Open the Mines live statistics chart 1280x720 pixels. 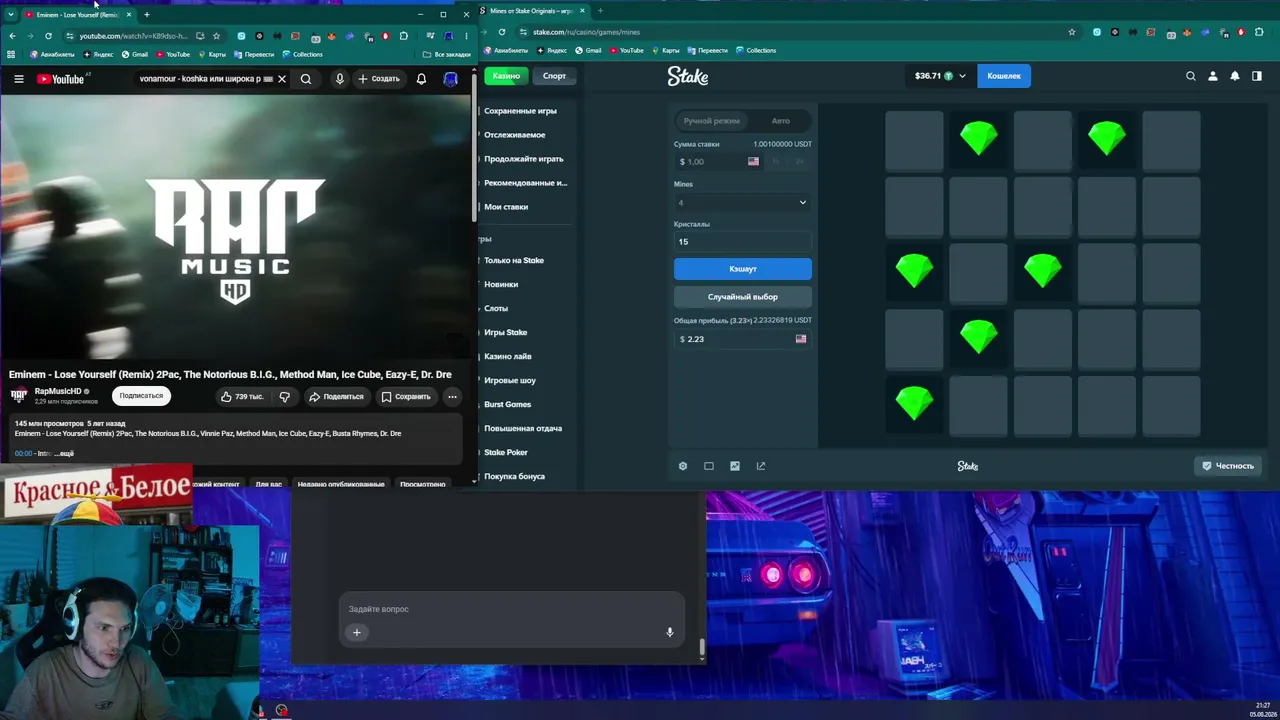735,466
